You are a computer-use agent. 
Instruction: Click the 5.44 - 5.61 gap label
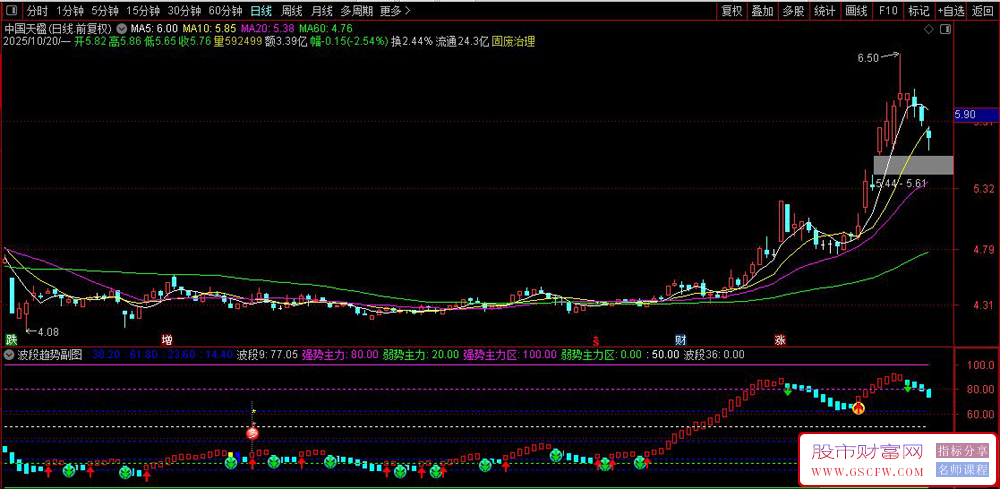click(901, 183)
